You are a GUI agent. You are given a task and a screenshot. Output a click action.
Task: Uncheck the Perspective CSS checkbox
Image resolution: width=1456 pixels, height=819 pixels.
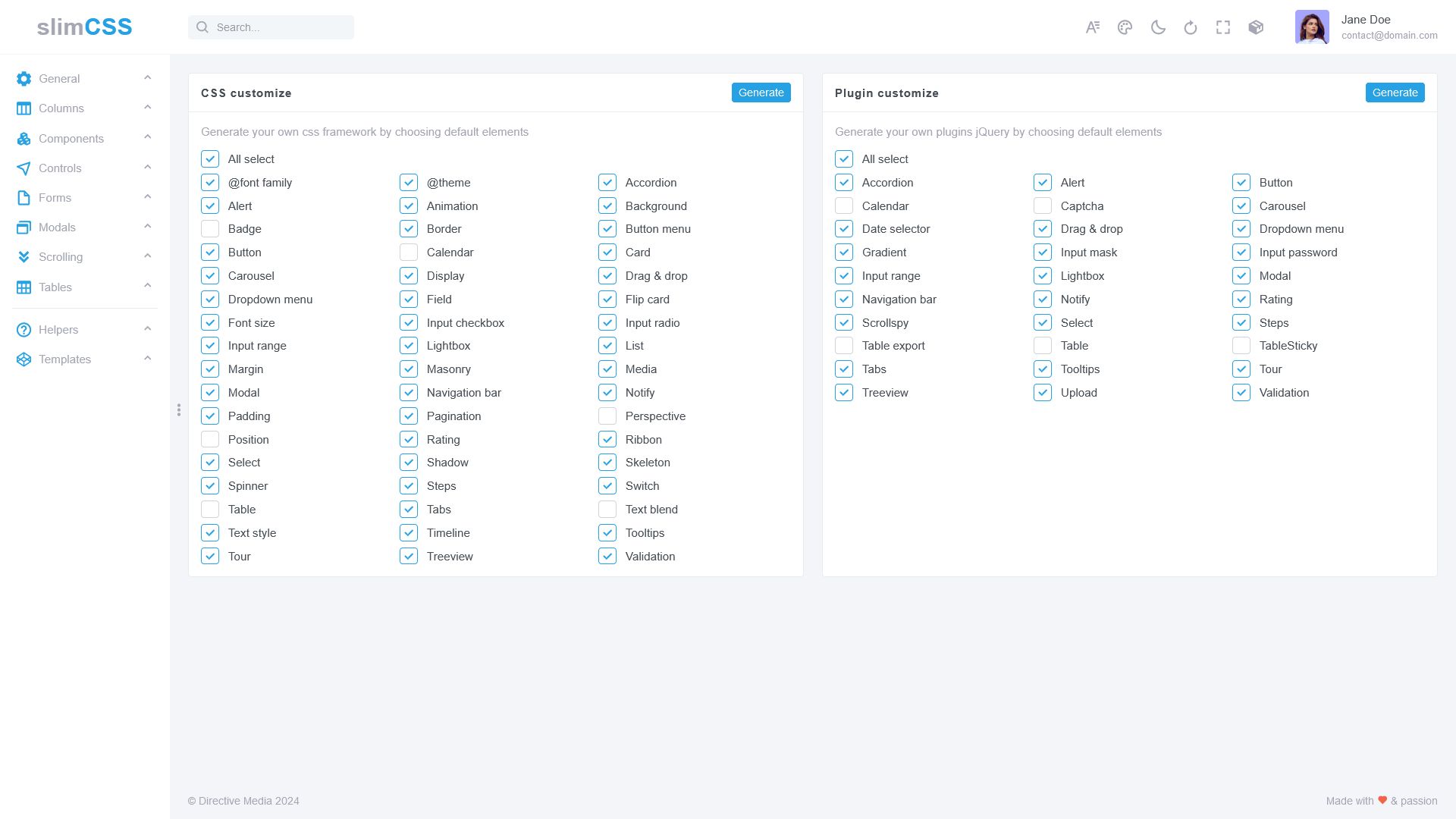click(607, 416)
